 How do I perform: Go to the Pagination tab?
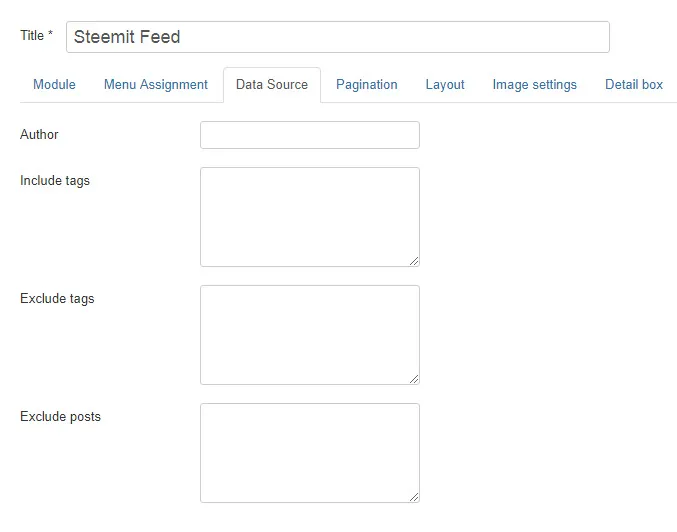coord(367,85)
